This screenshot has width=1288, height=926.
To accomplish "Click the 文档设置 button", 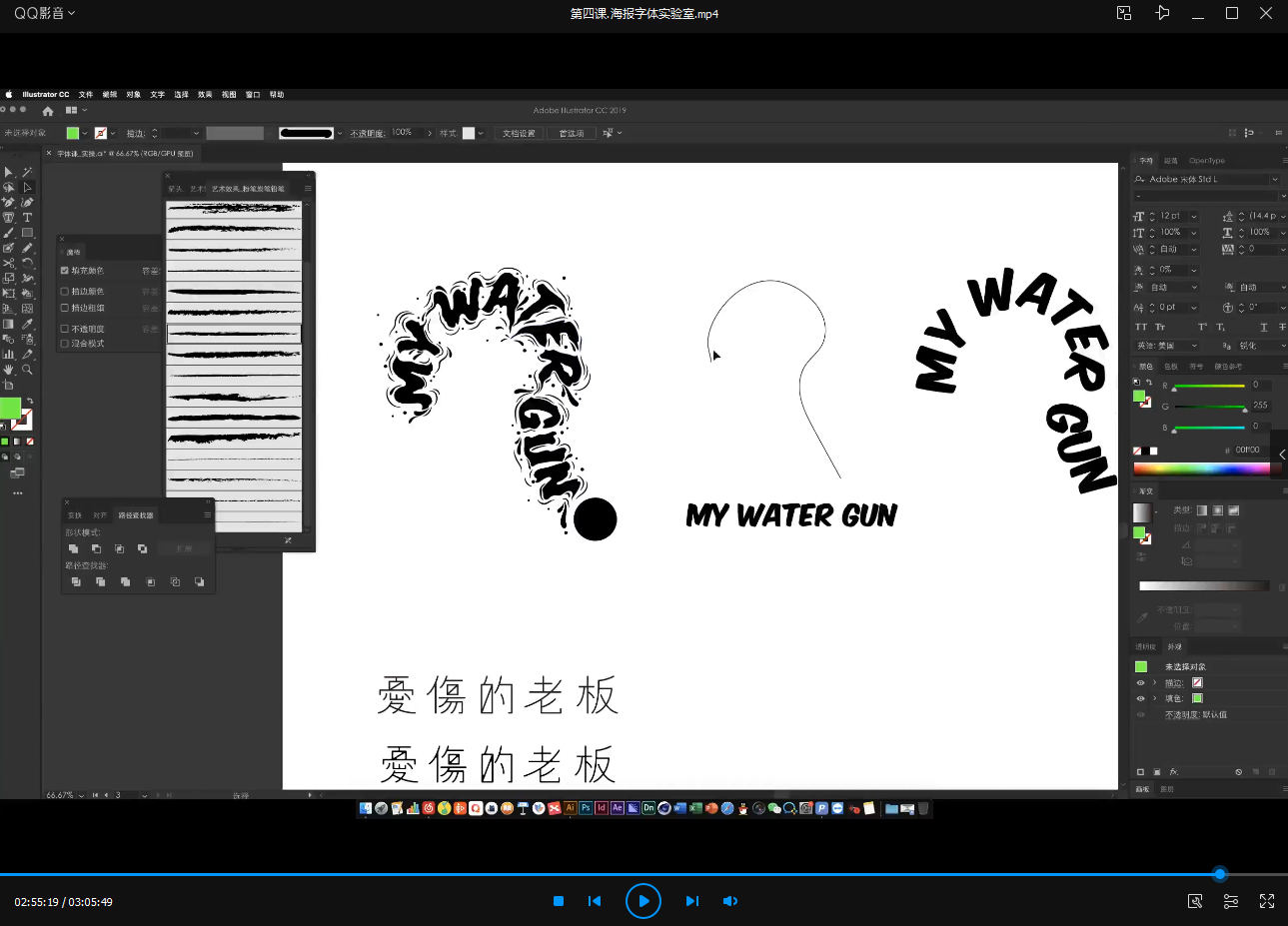I will (x=519, y=133).
